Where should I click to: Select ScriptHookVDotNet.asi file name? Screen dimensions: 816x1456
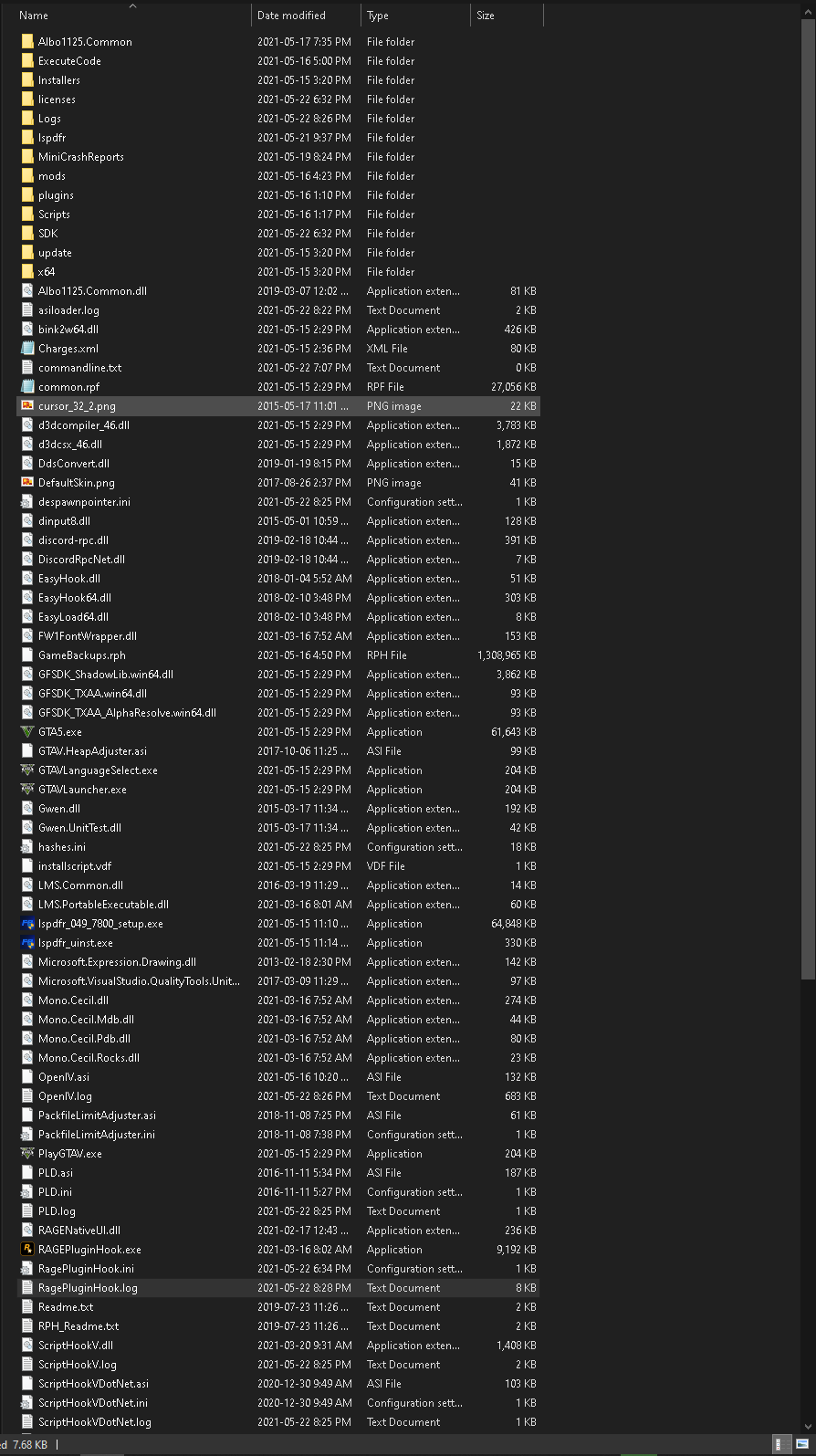click(x=93, y=1384)
